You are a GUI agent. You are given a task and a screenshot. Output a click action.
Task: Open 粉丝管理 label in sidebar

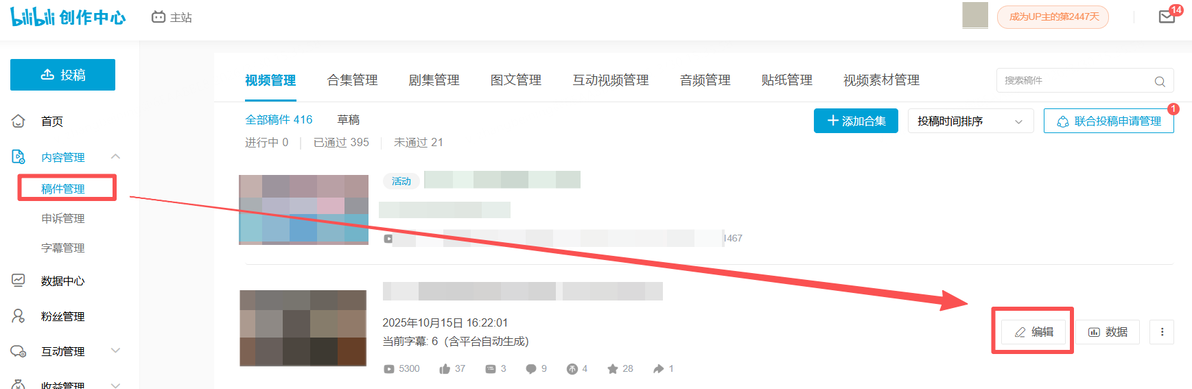[x=63, y=317]
